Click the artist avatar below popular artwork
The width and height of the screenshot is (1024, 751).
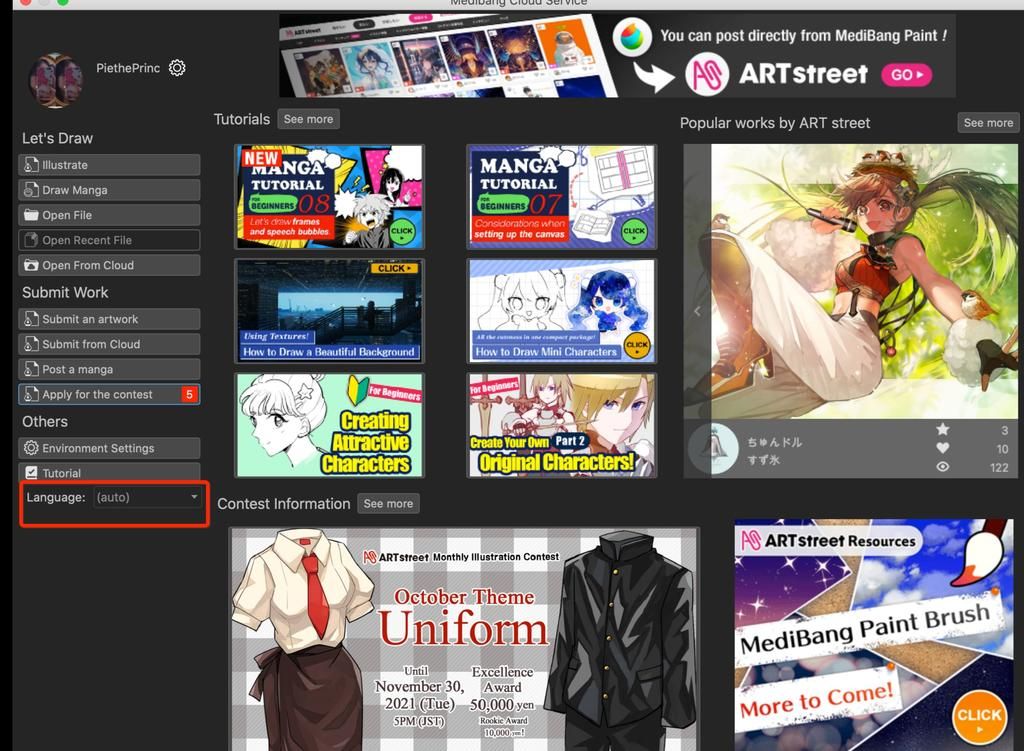click(x=714, y=449)
